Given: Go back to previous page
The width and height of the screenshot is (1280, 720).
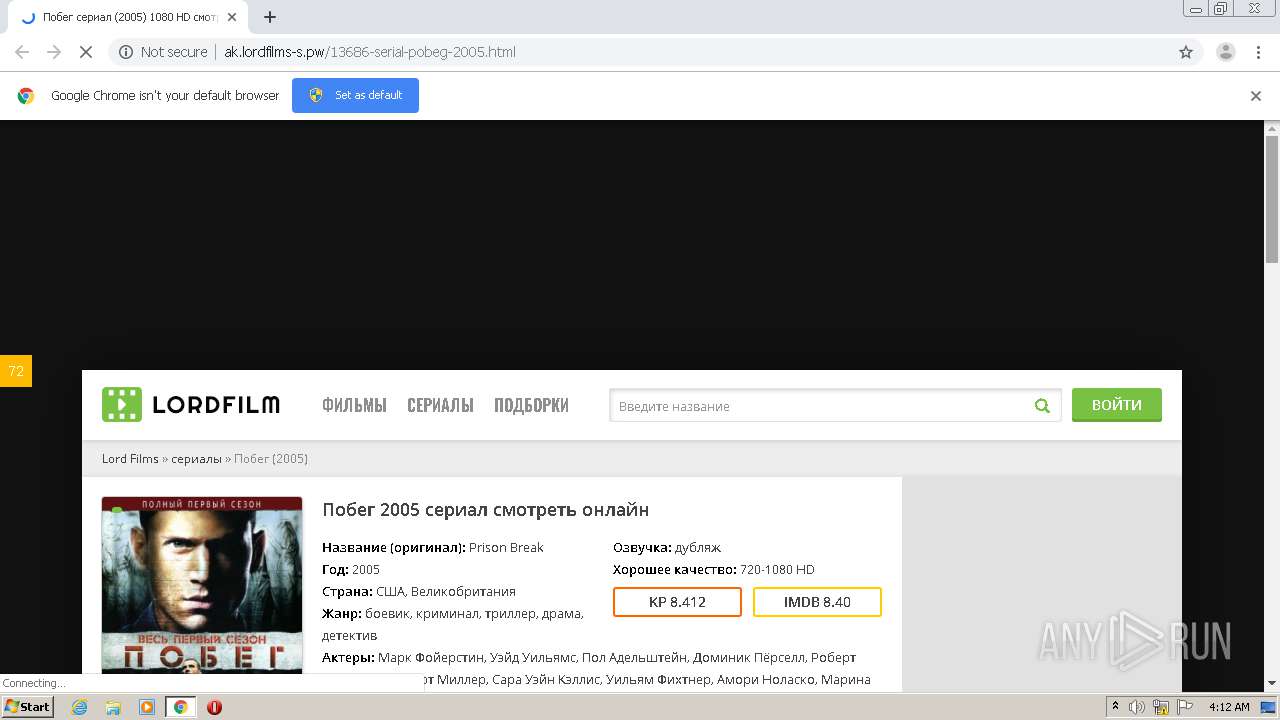Looking at the screenshot, I should (x=22, y=52).
